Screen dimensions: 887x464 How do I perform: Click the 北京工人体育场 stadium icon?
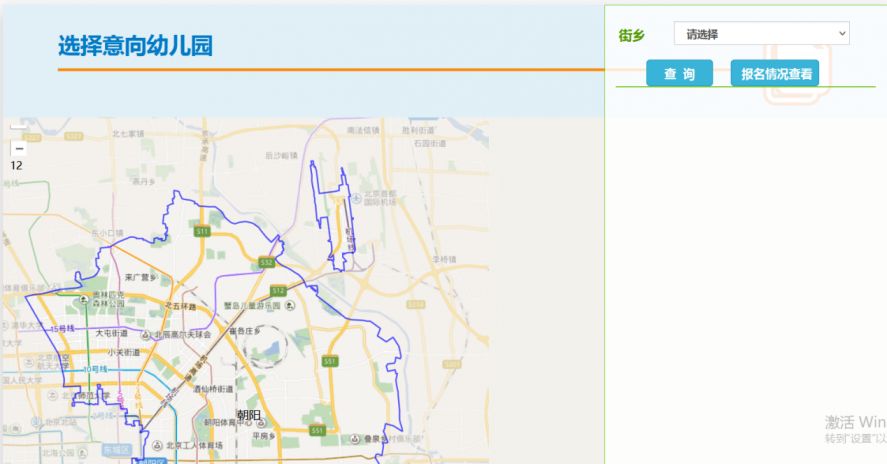[x=158, y=446]
